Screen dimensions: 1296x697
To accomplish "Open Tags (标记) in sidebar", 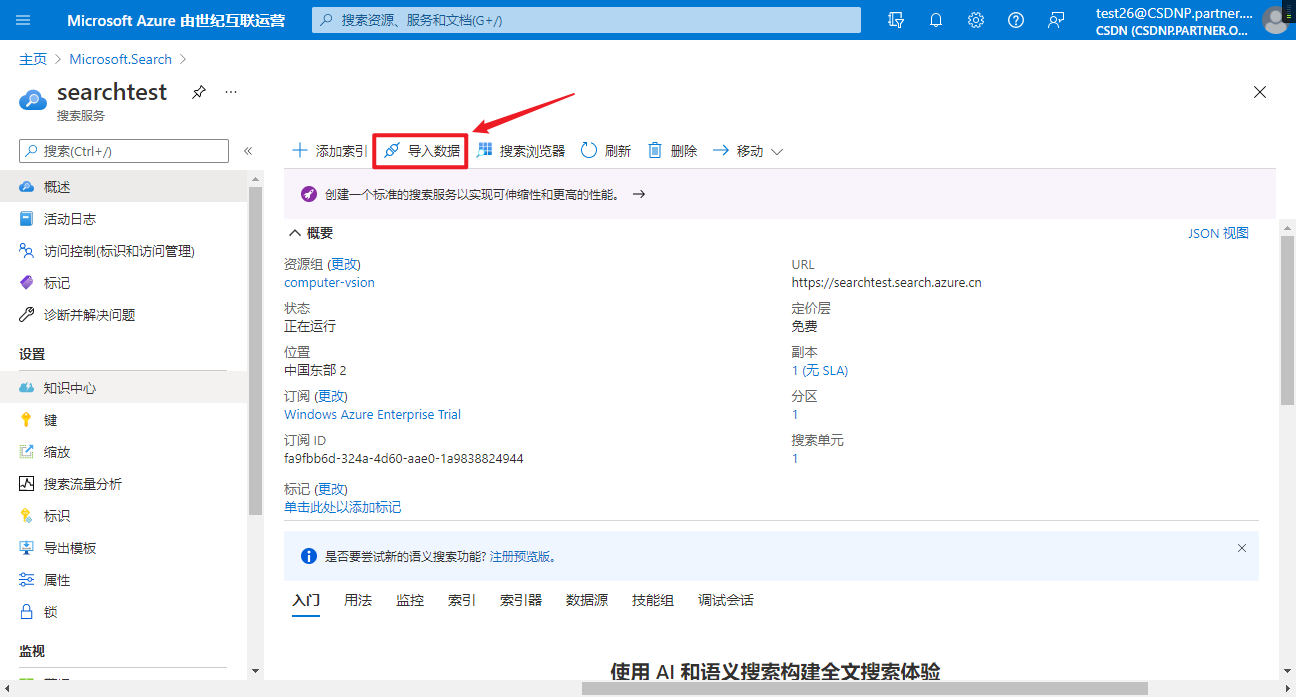I will (x=124, y=283).
